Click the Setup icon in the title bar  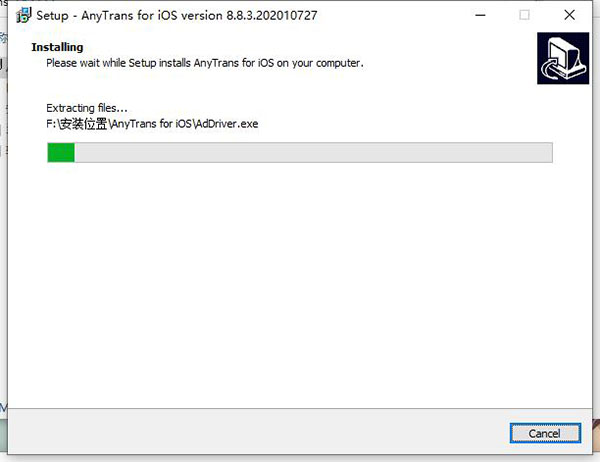(x=23, y=15)
